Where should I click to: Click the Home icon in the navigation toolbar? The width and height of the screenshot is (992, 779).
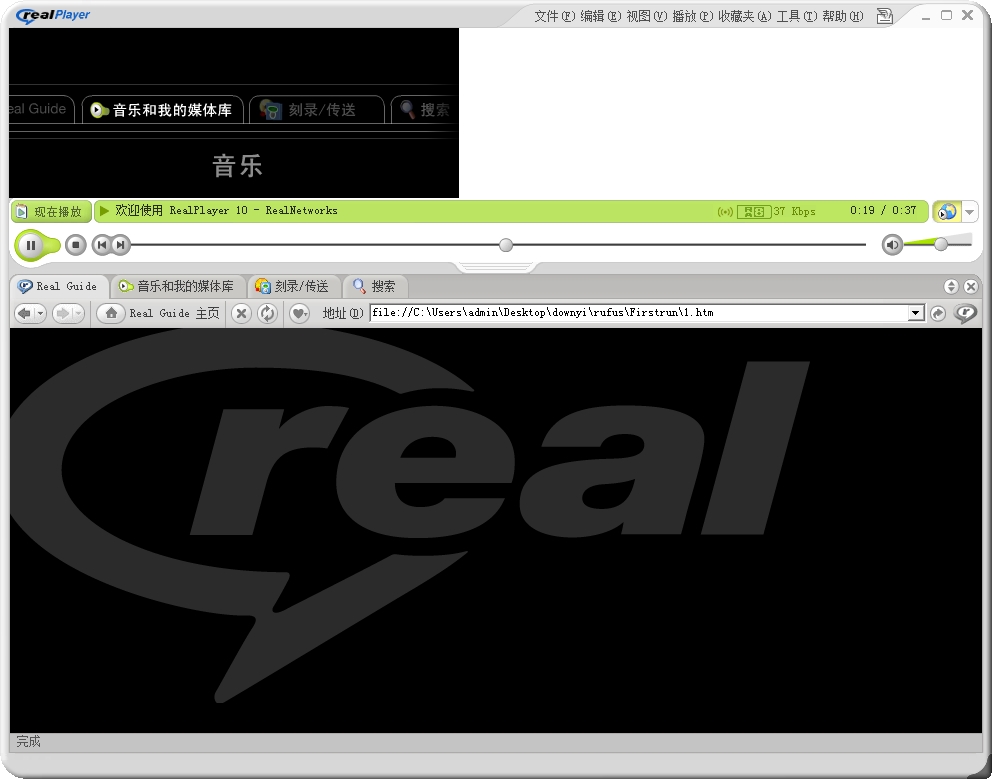[x=110, y=312]
